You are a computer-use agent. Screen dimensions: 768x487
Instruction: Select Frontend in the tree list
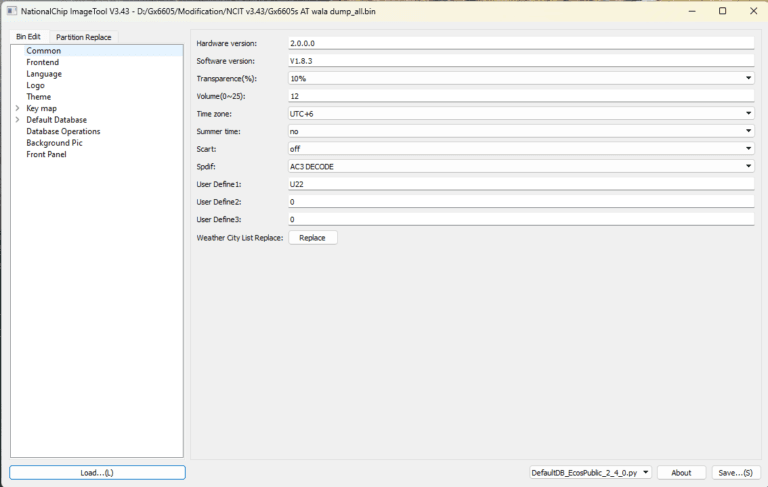[x=43, y=62]
